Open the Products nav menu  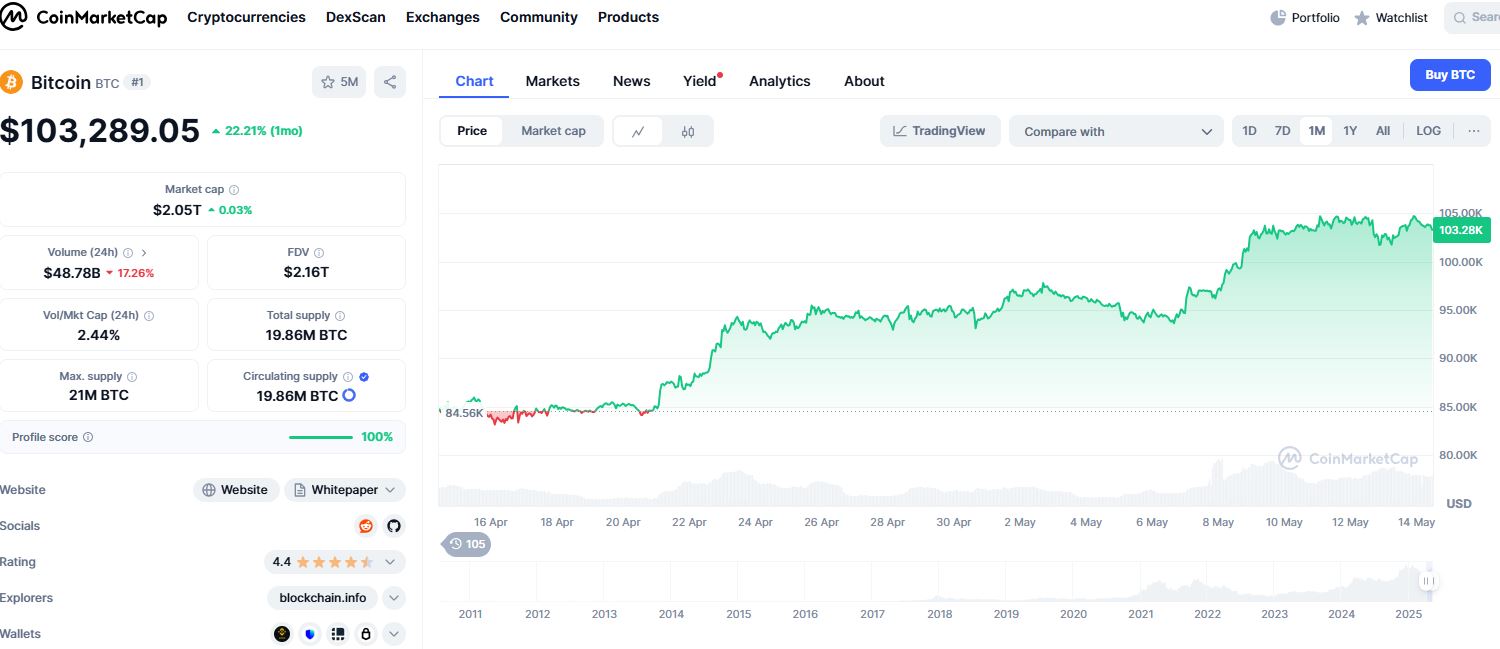tap(628, 17)
